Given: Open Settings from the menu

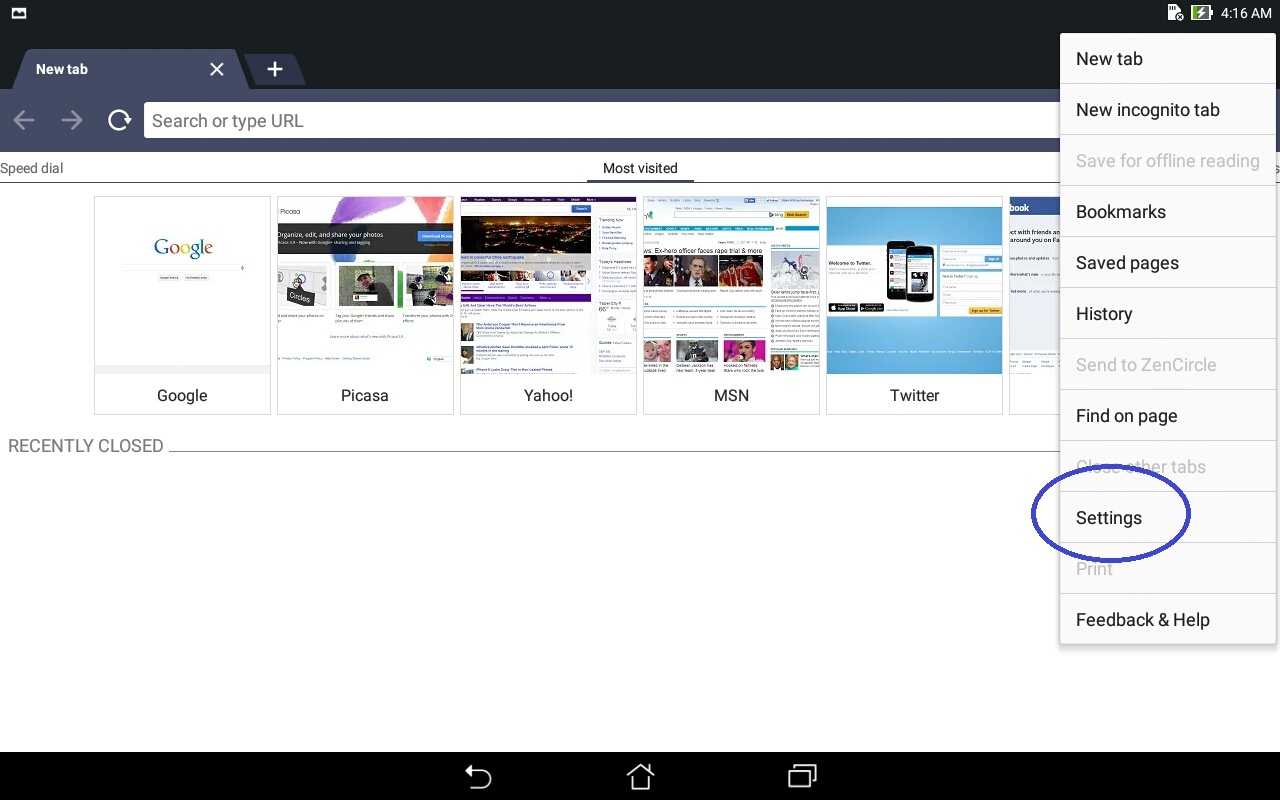Looking at the screenshot, I should click(1168, 518).
